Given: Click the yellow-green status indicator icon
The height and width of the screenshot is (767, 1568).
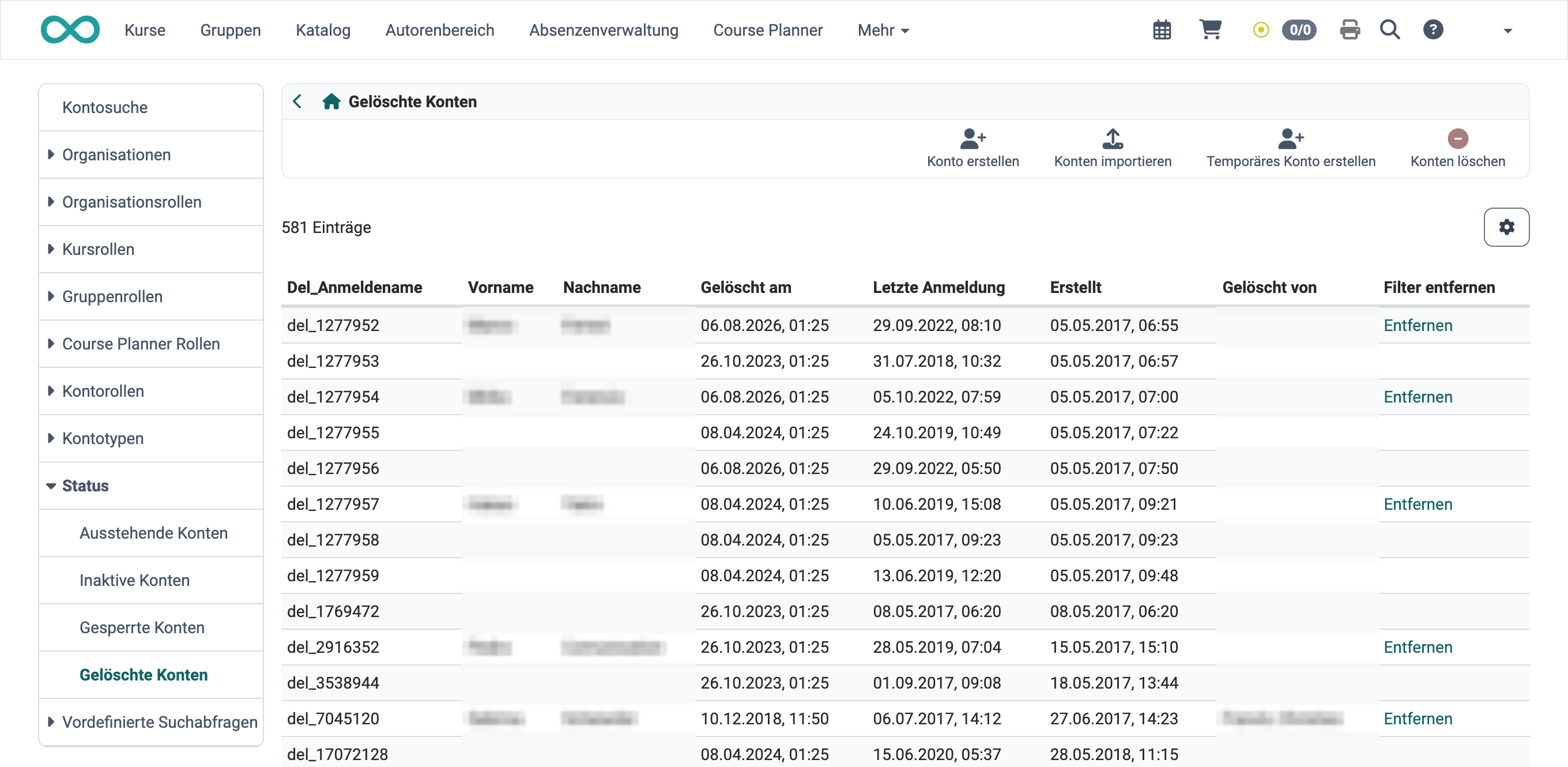Looking at the screenshot, I should tap(1261, 30).
